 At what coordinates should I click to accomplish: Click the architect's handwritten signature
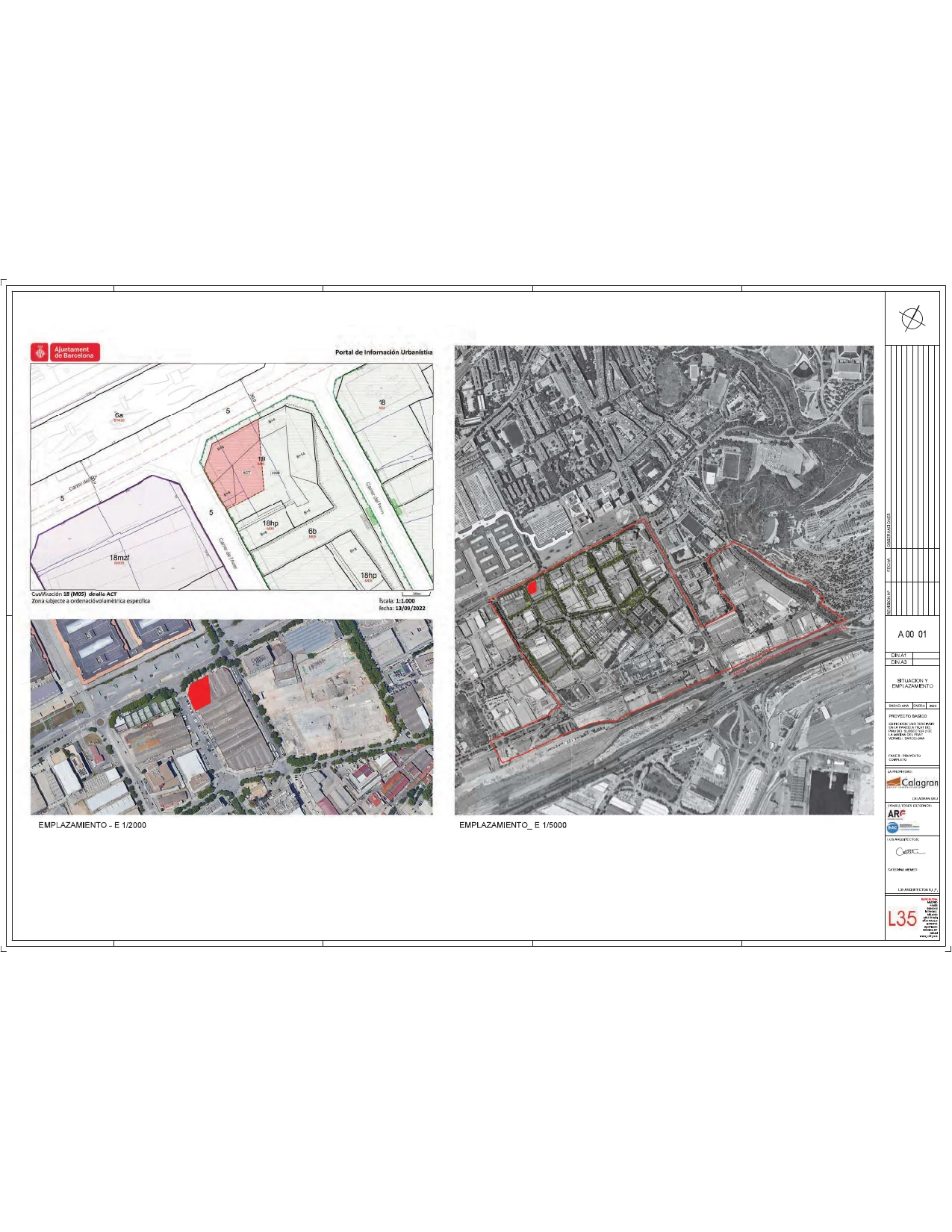(x=910, y=851)
